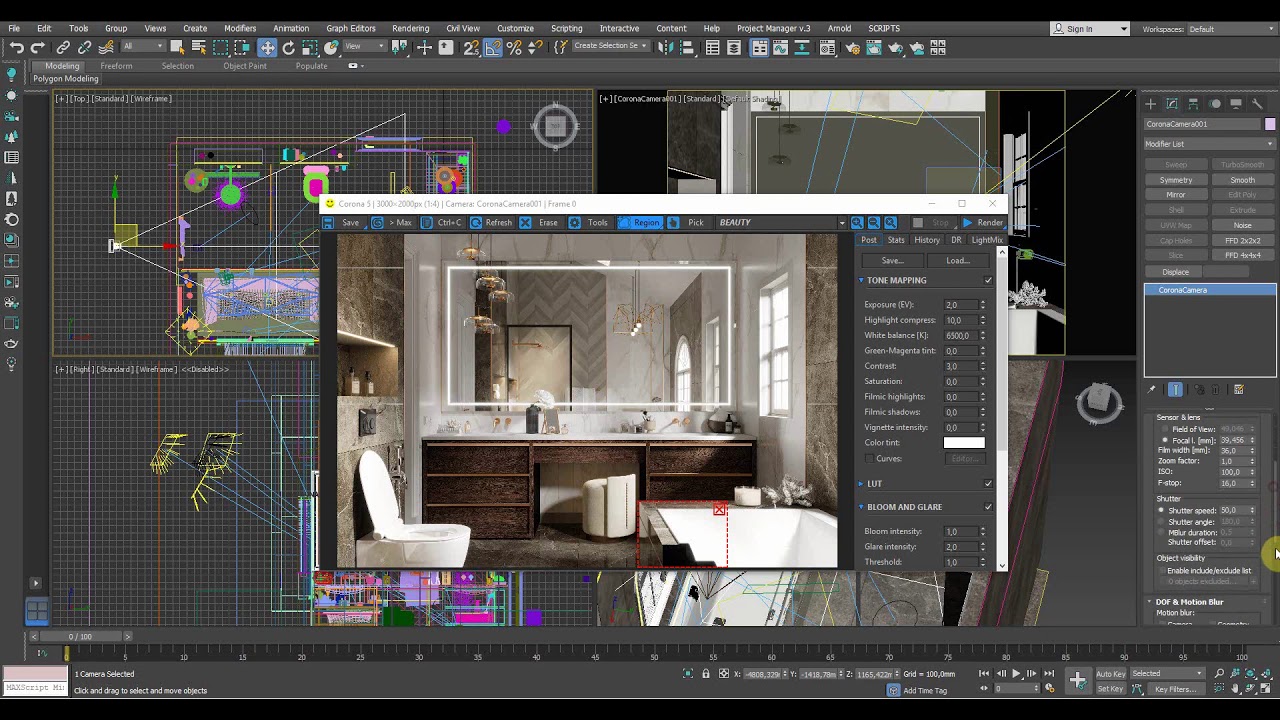
Task: Open the Rendering menu
Action: [x=410, y=28]
